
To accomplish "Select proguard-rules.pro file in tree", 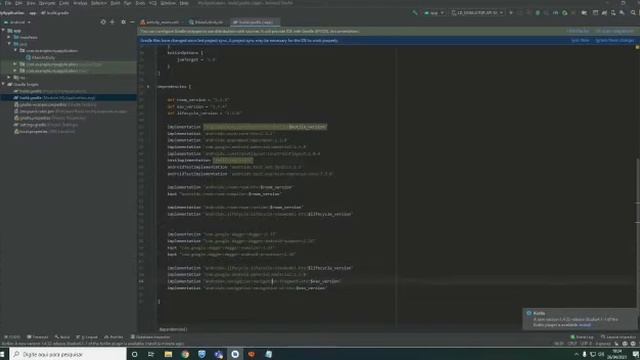I will click(71, 111).
